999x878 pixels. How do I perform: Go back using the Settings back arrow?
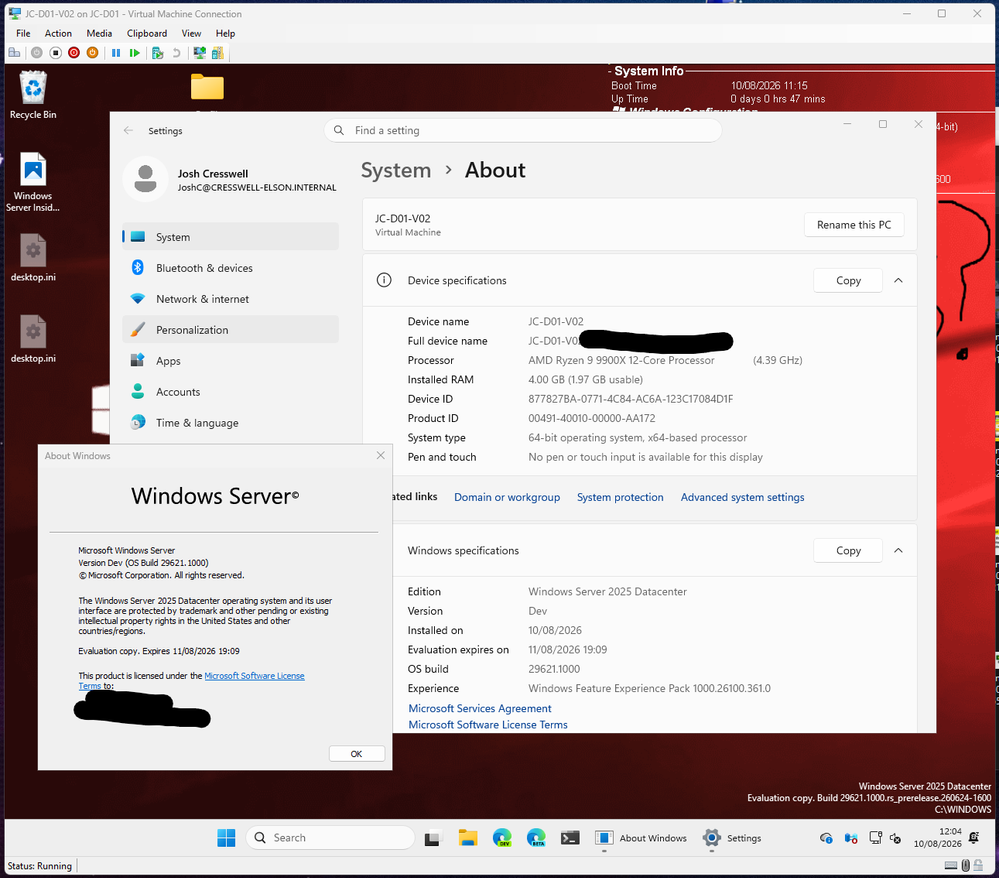(x=128, y=130)
